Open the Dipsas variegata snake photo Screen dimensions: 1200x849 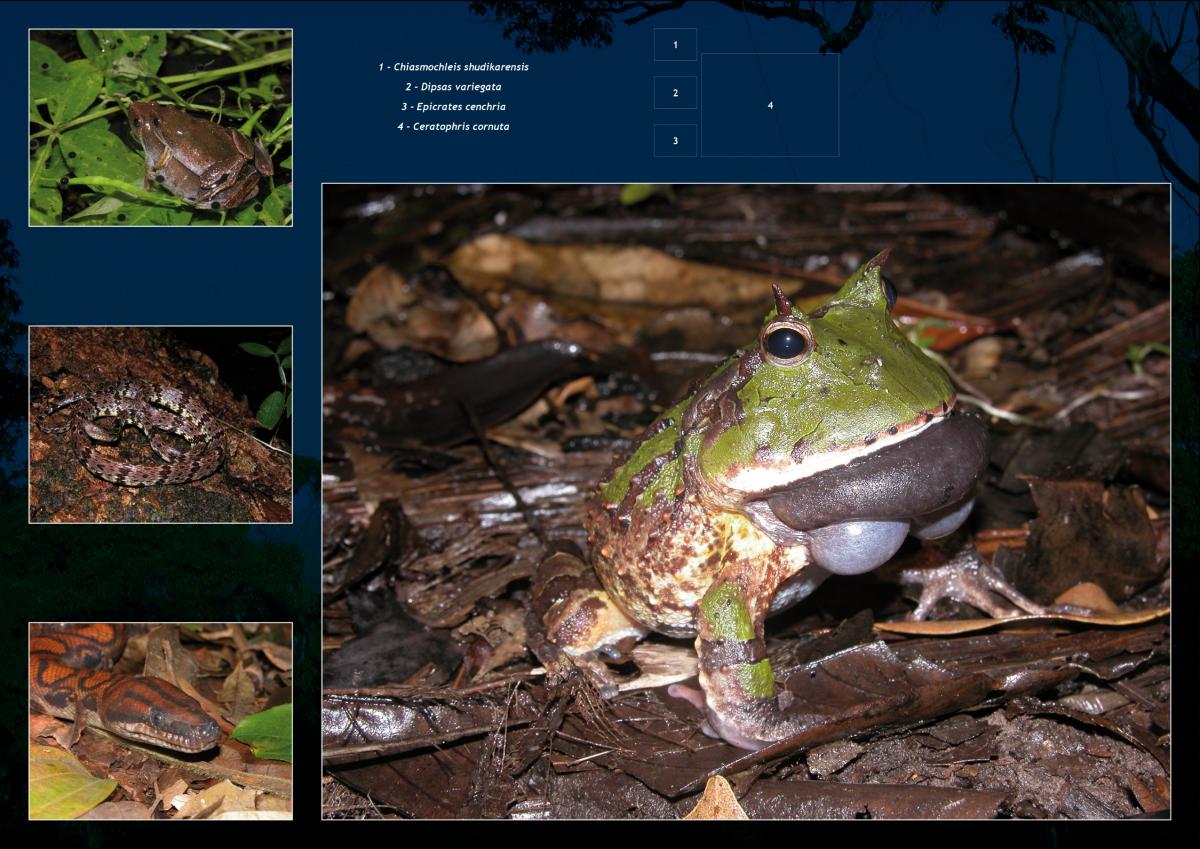pyautogui.click(x=161, y=424)
